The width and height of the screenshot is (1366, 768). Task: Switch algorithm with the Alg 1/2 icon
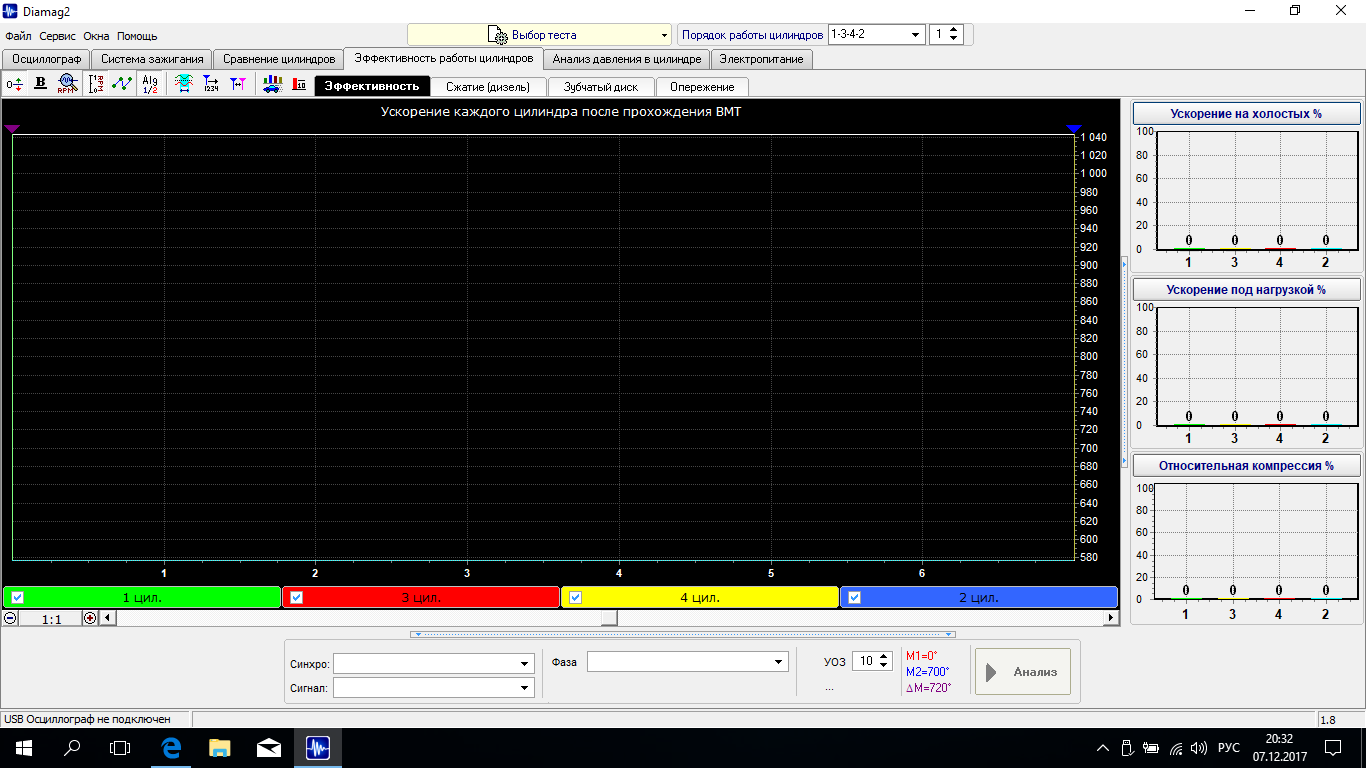pyautogui.click(x=150, y=85)
